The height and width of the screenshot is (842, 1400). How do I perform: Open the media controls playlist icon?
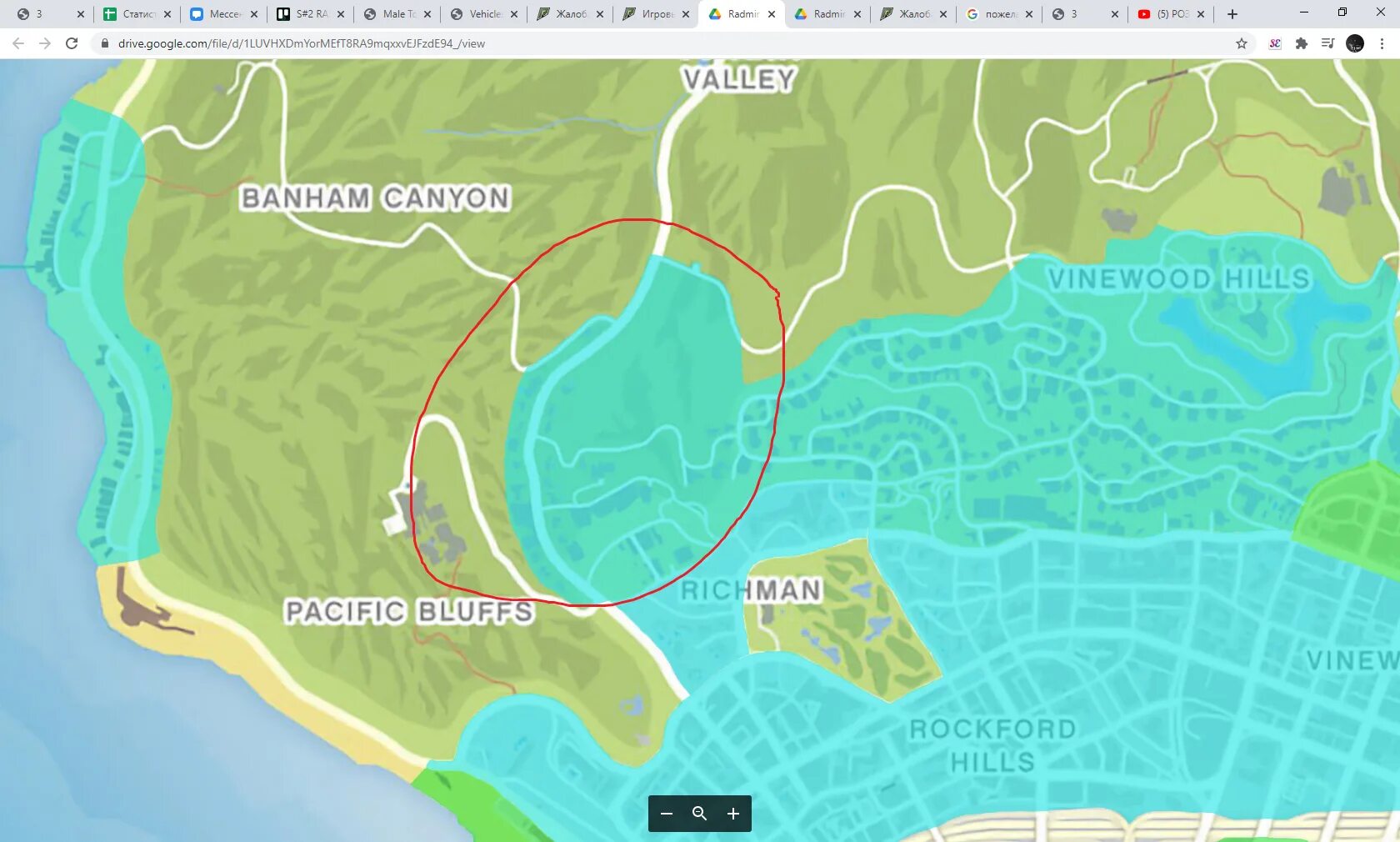pyautogui.click(x=1328, y=43)
